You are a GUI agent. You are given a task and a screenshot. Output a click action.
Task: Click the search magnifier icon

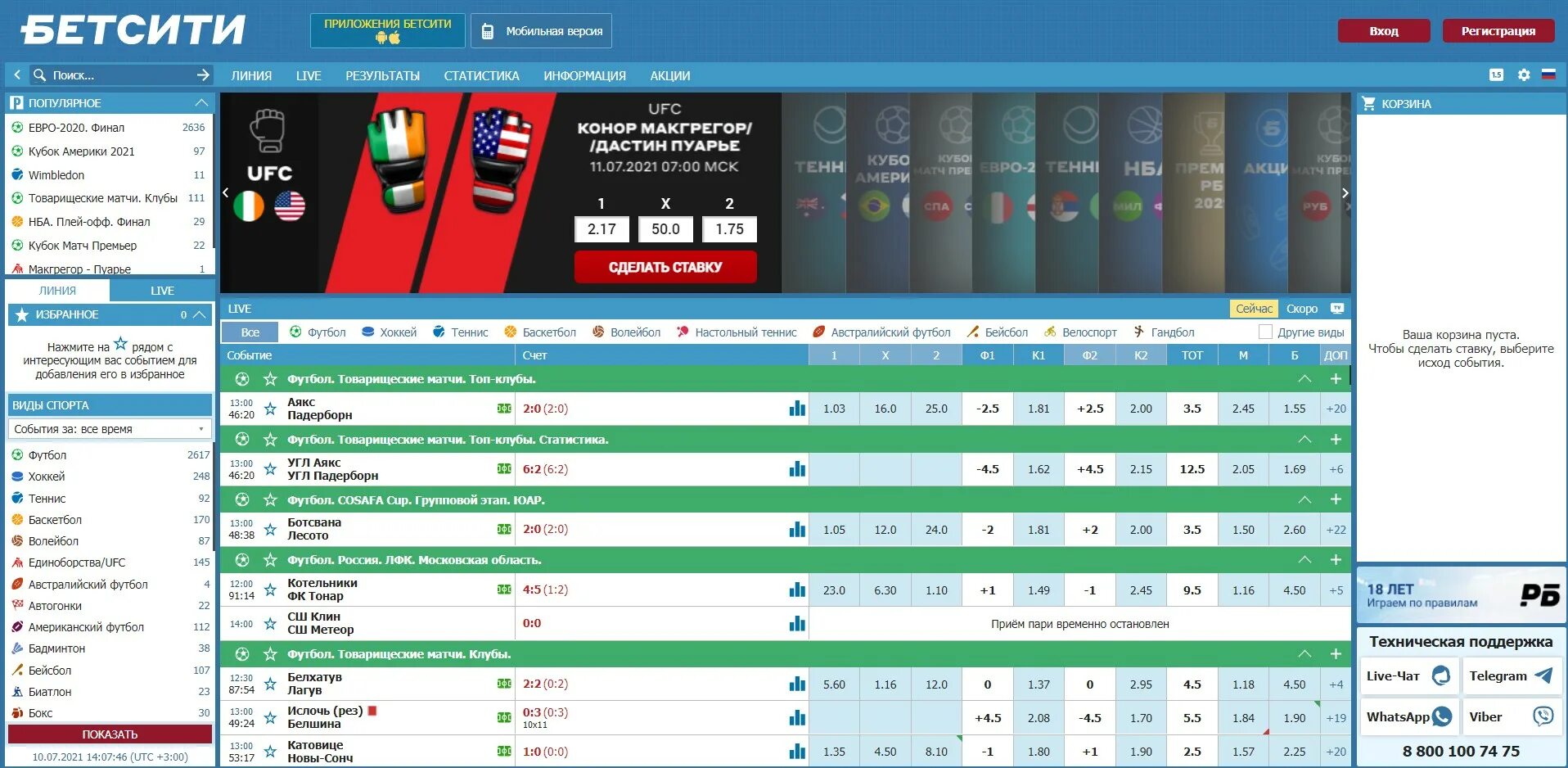[39, 75]
